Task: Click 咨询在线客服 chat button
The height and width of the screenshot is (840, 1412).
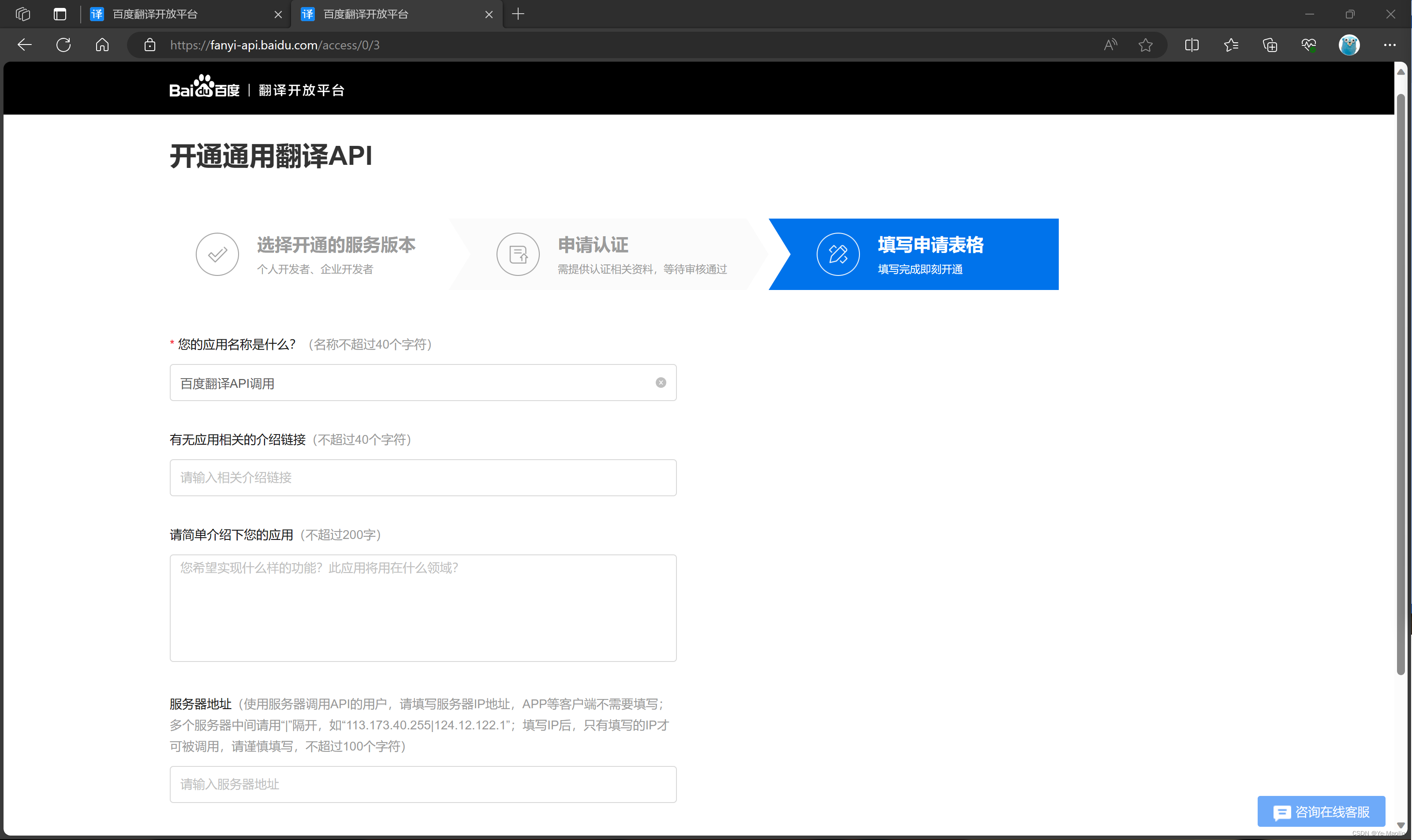Action: click(x=1321, y=812)
